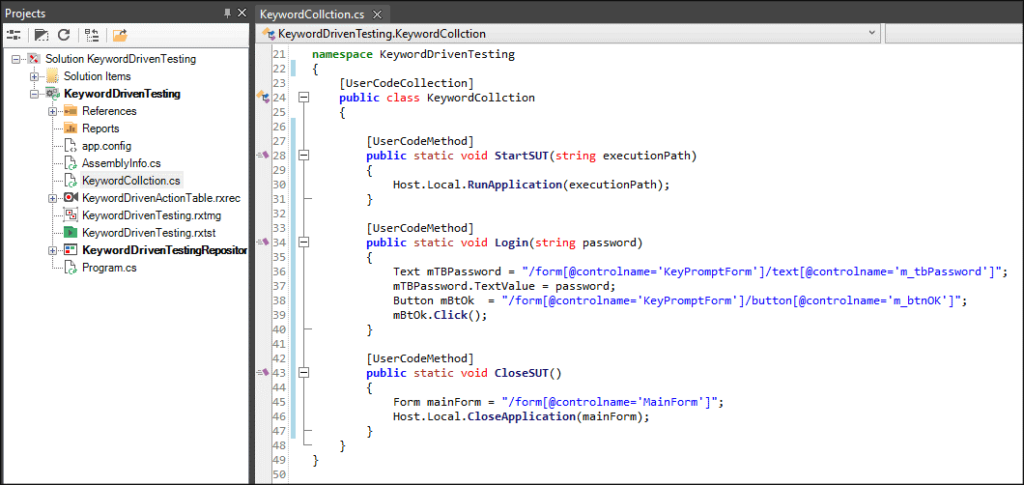
Task: Close the Projects panel
Action: pos(241,13)
